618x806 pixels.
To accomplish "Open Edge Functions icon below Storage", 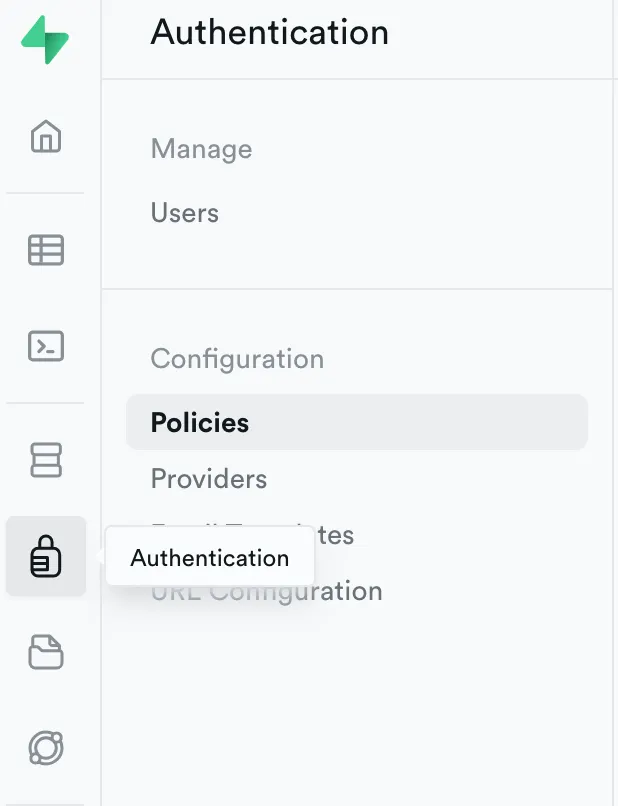I will [46, 748].
